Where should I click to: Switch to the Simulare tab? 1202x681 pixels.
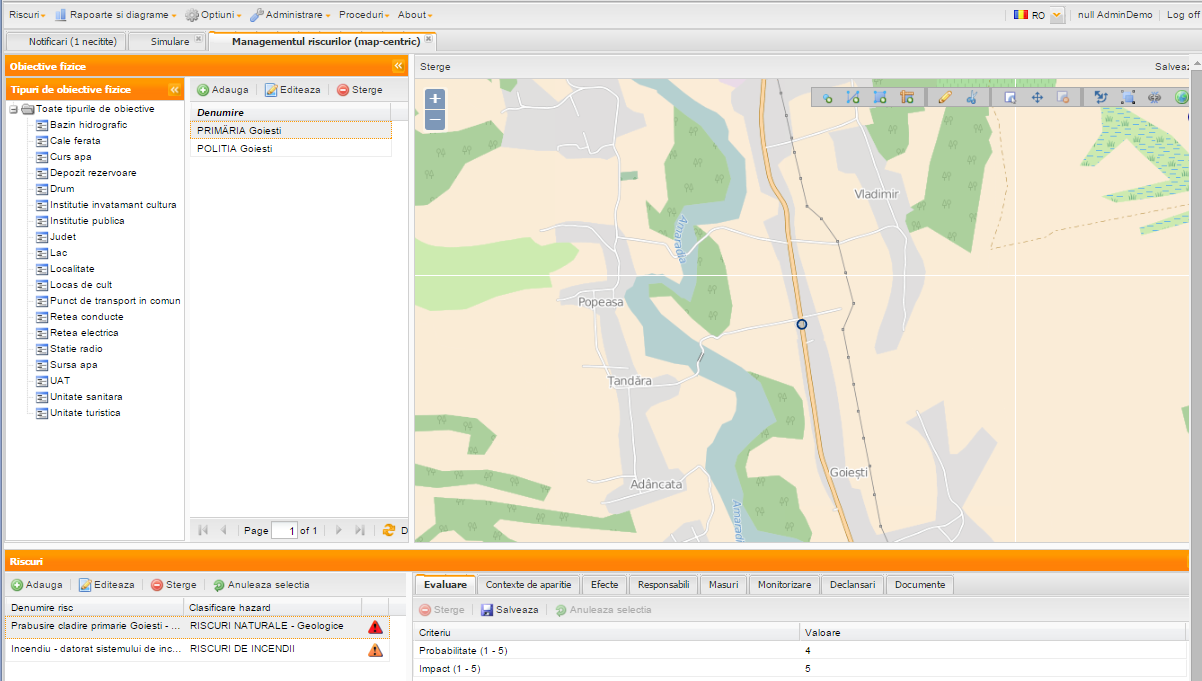coord(168,41)
